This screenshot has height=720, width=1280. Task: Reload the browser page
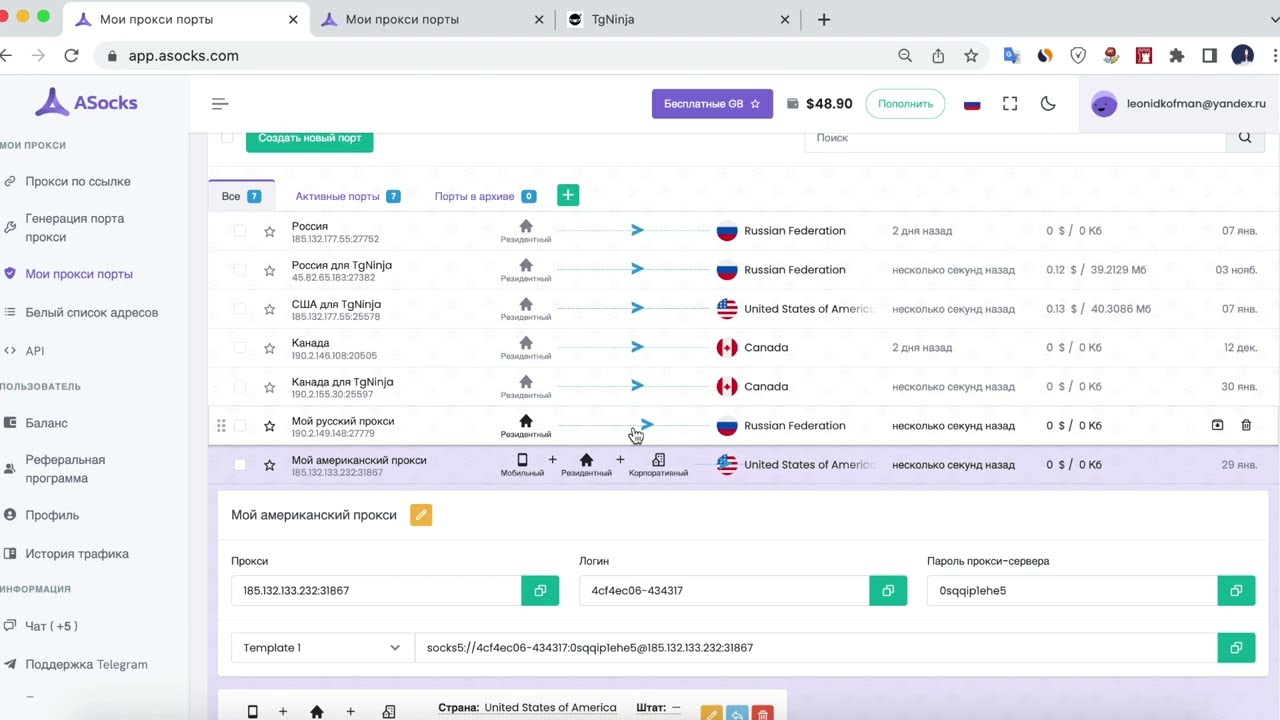click(71, 56)
